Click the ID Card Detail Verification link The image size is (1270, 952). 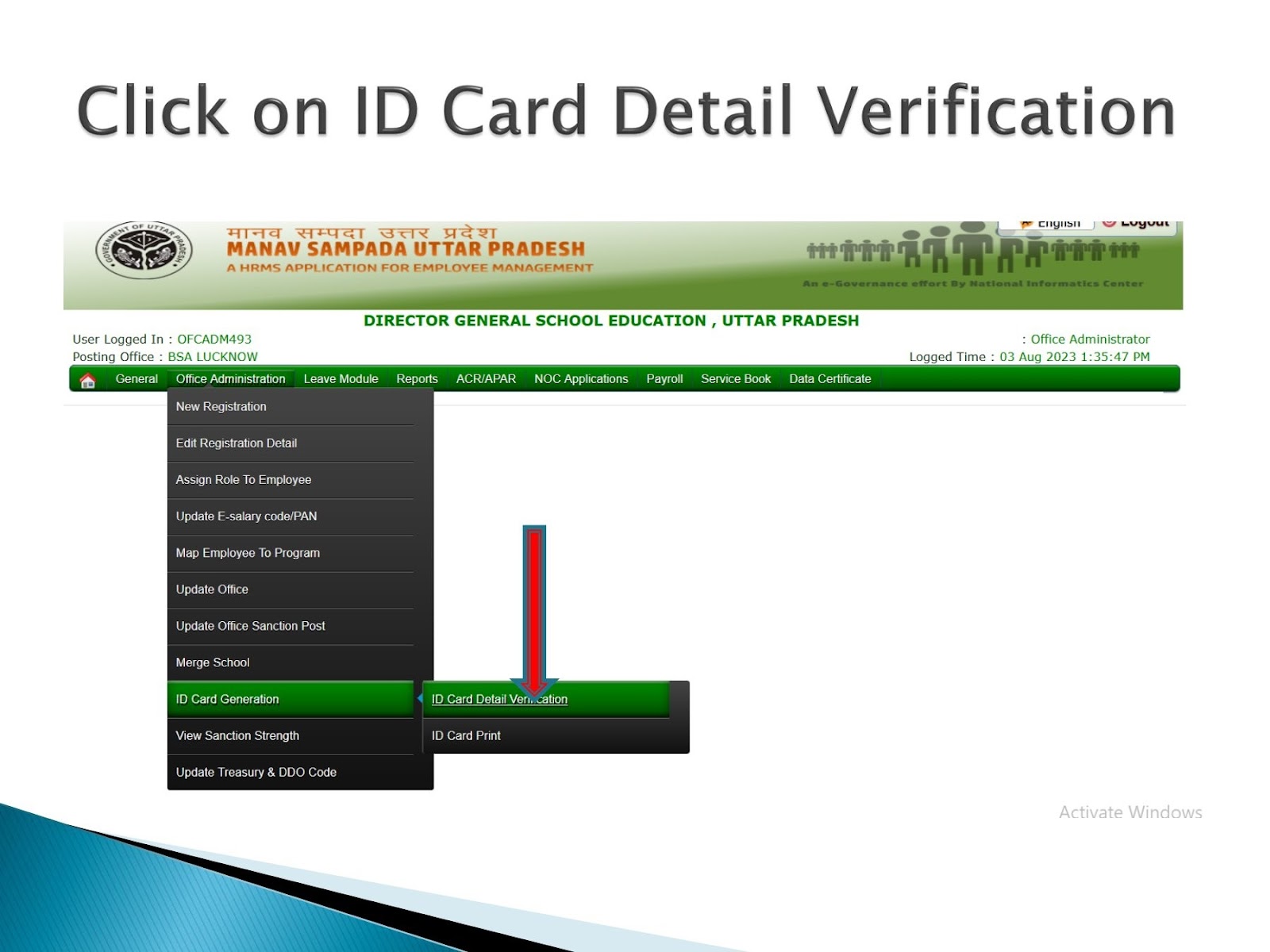pos(499,699)
